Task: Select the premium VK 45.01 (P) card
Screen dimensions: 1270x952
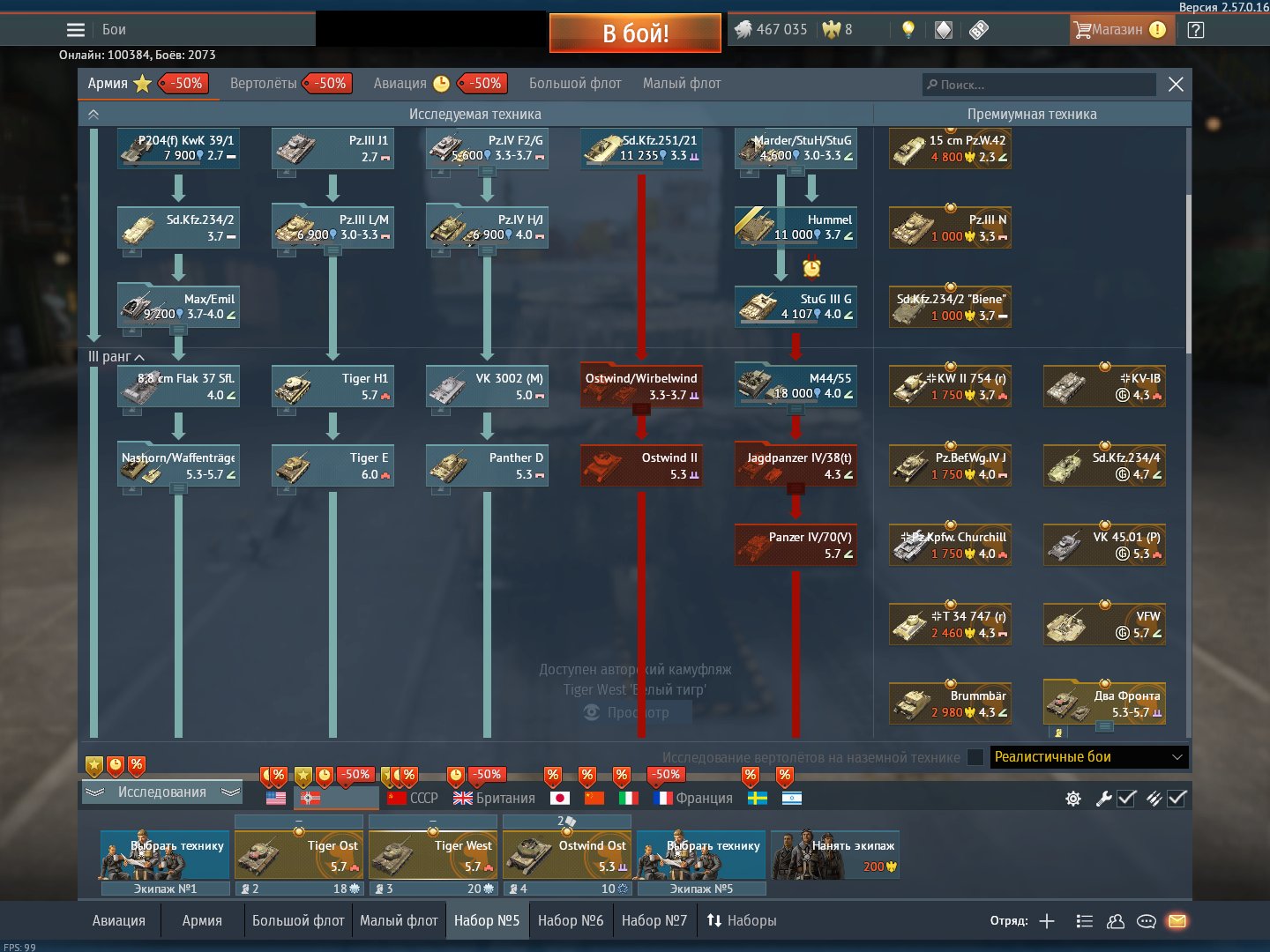Action: pos(1104,546)
